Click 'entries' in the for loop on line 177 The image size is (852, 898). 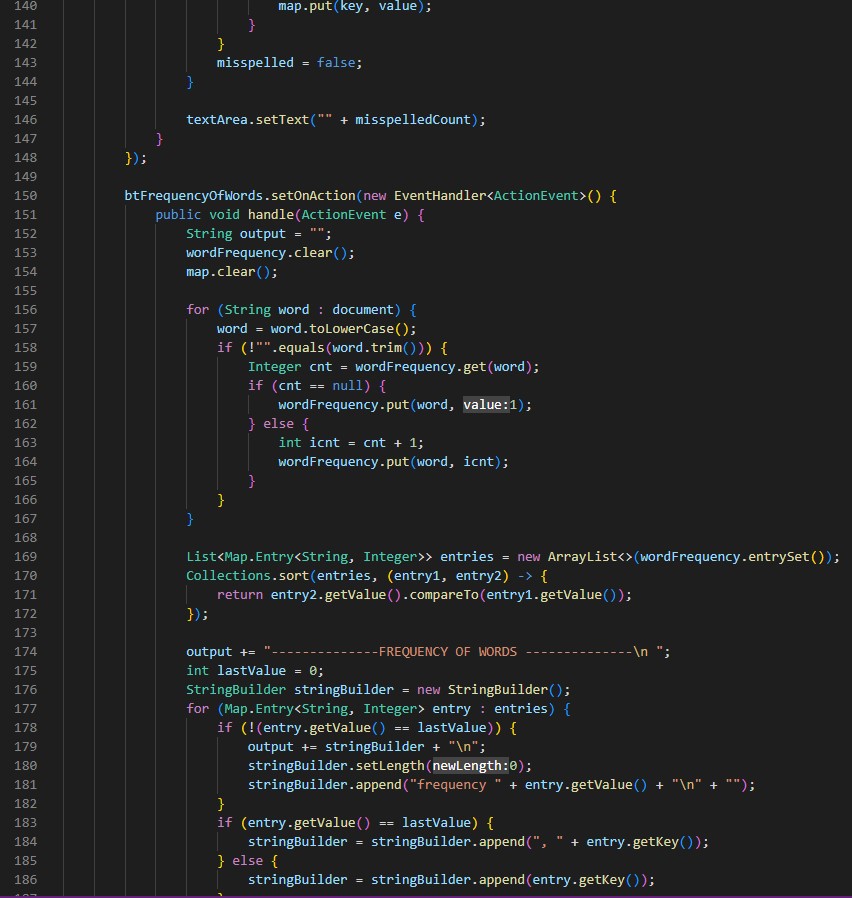pos(520,709)
